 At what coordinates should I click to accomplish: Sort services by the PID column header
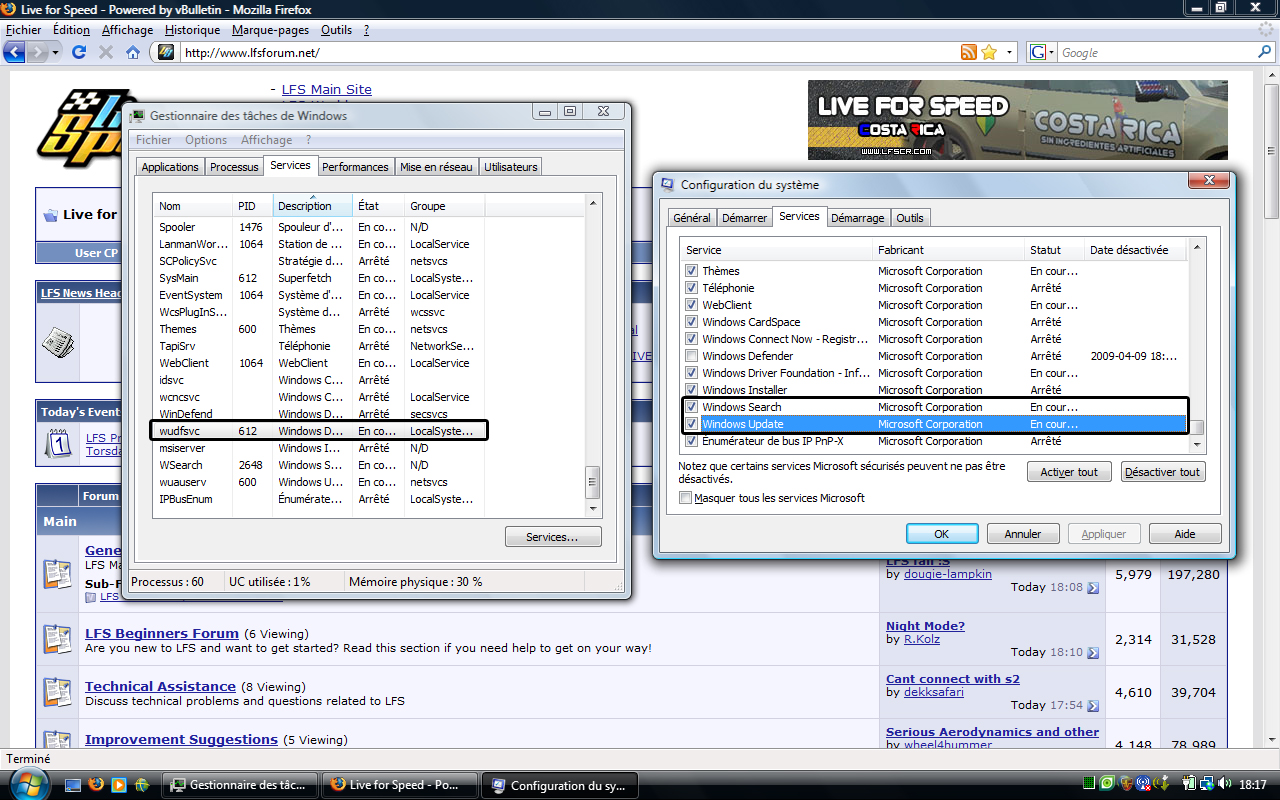click(x=253, y=206)
